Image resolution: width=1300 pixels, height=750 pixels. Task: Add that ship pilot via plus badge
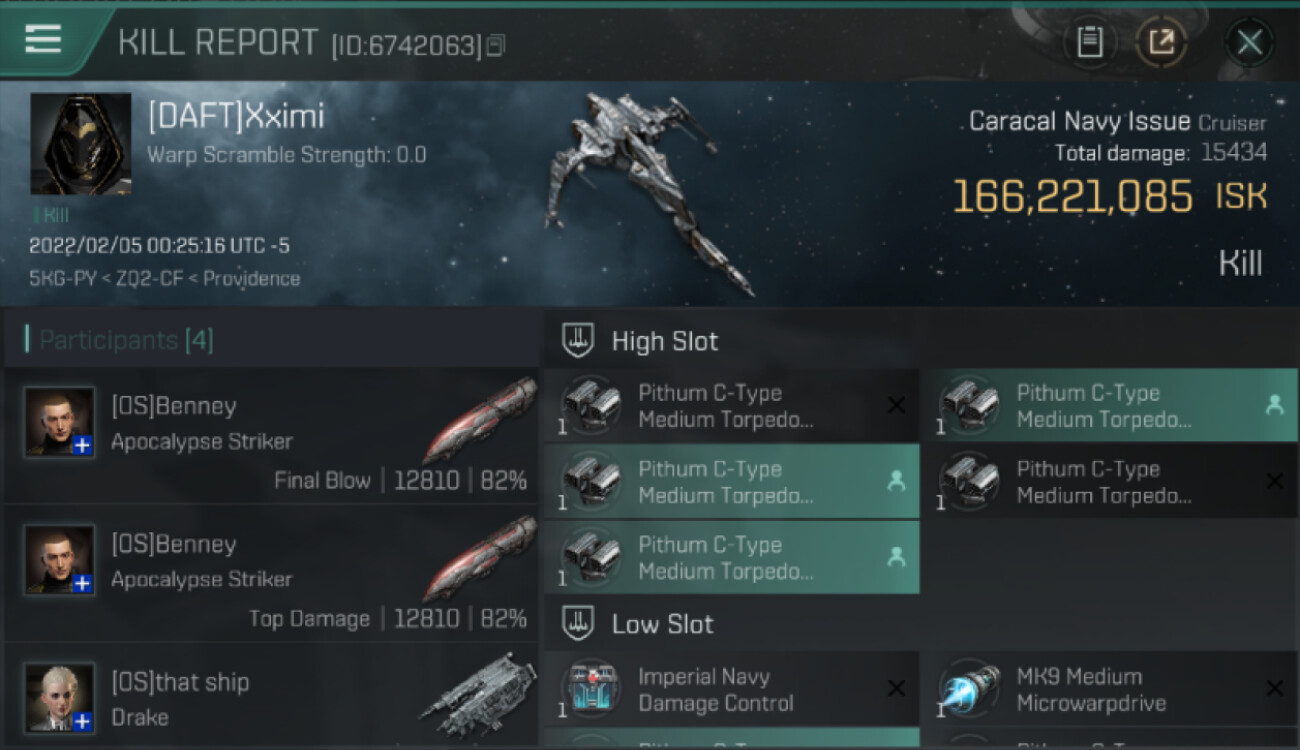pos(82,721)
